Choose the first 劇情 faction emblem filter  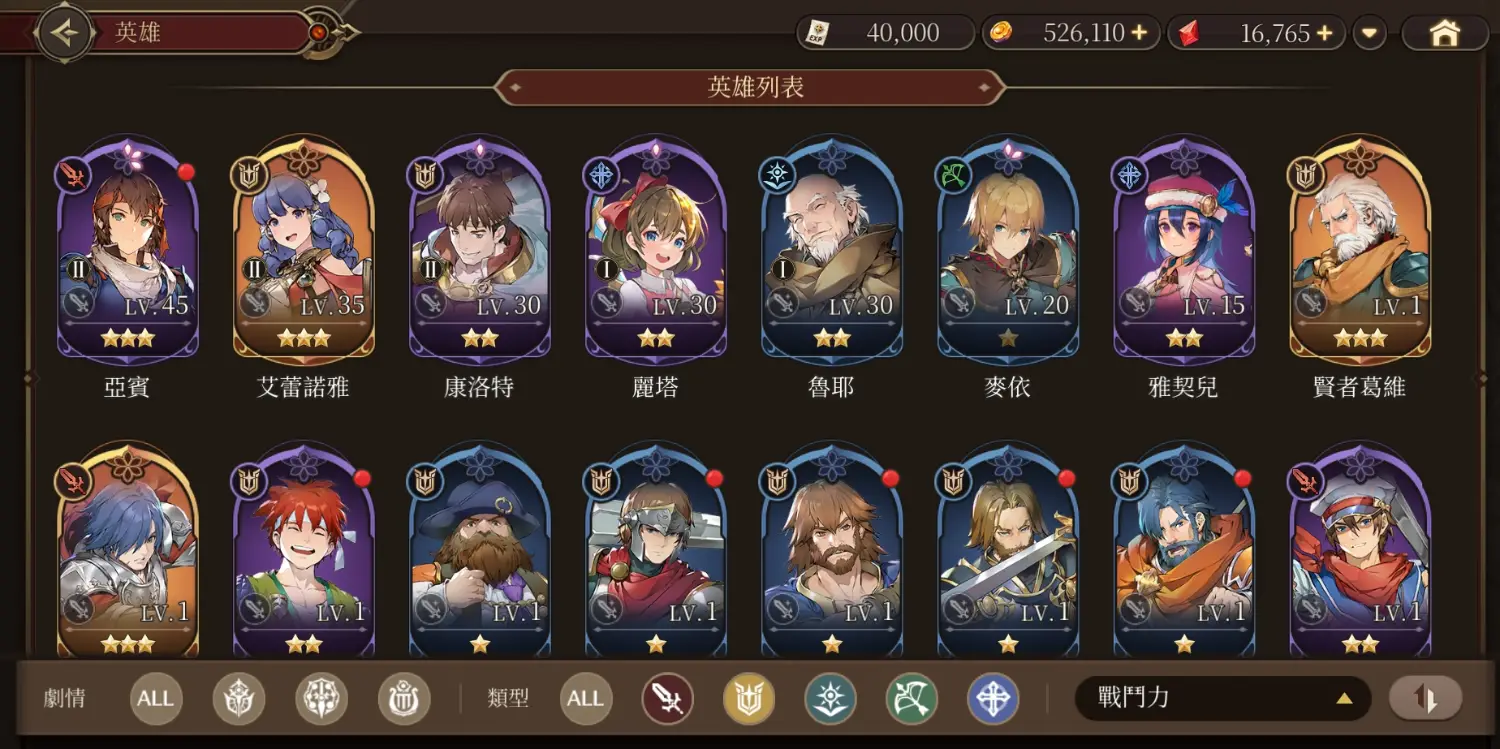239,698
